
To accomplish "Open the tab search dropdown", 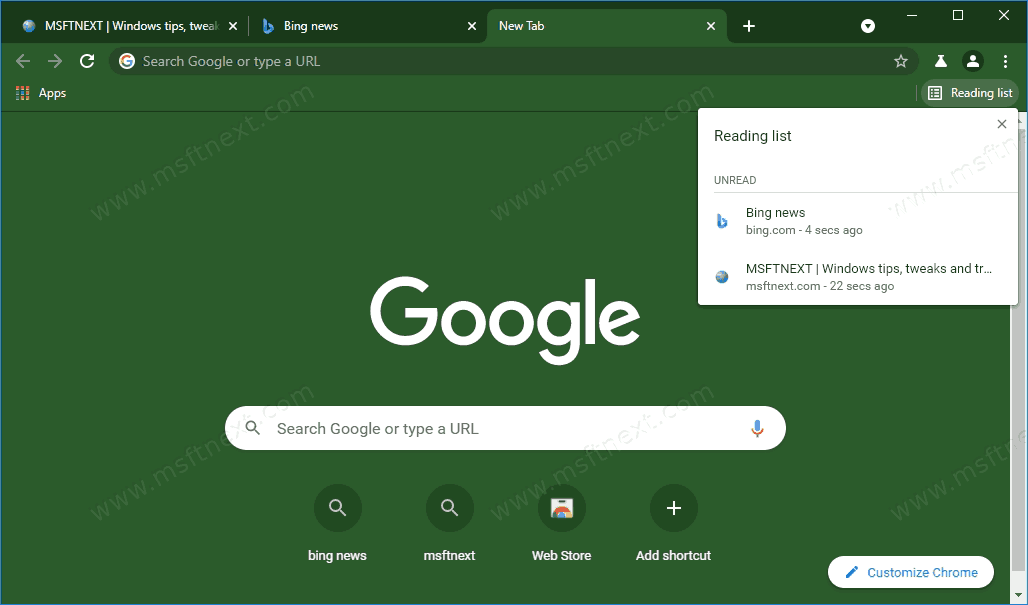I will [868, 26].
